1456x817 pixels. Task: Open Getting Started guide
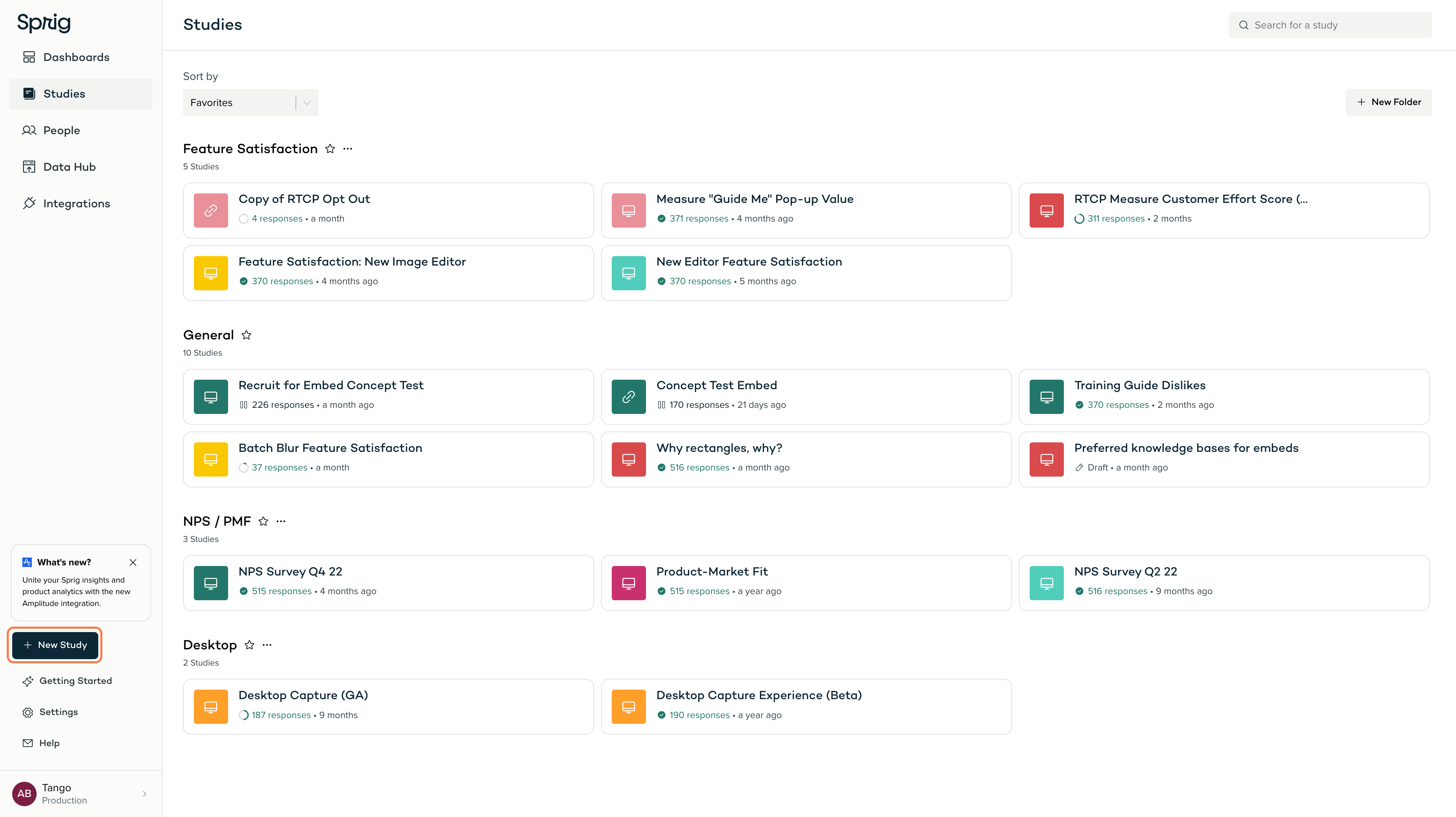coord(67,681)
